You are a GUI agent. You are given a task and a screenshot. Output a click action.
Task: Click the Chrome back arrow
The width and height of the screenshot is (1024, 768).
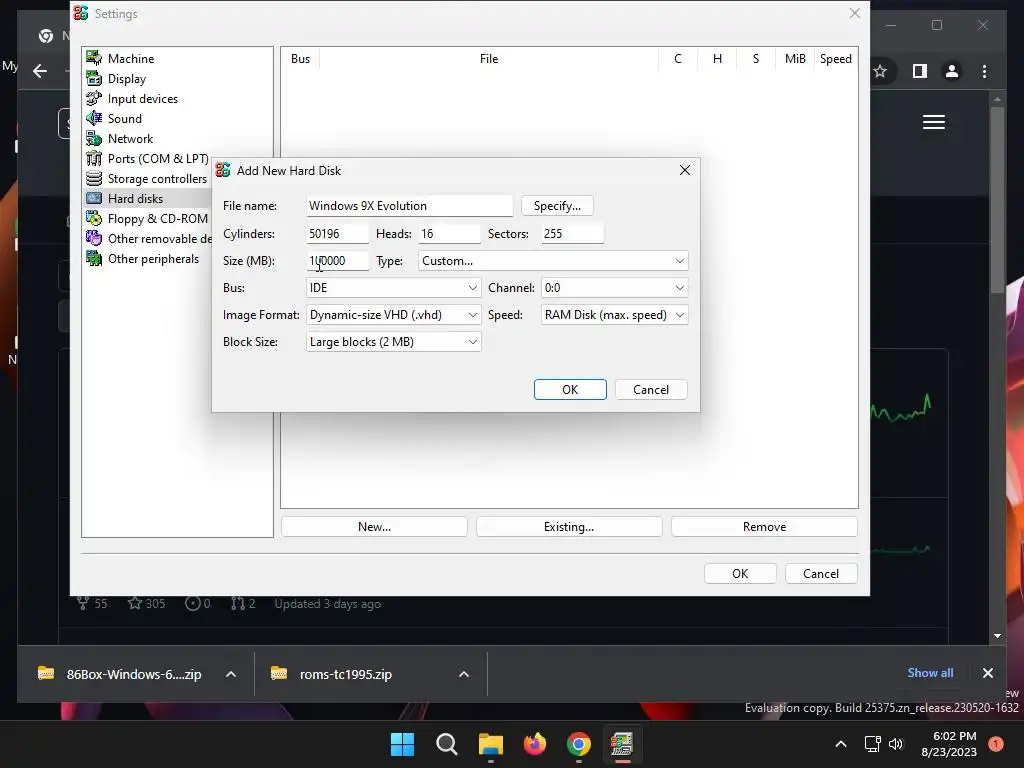click(x=40, y=71)
